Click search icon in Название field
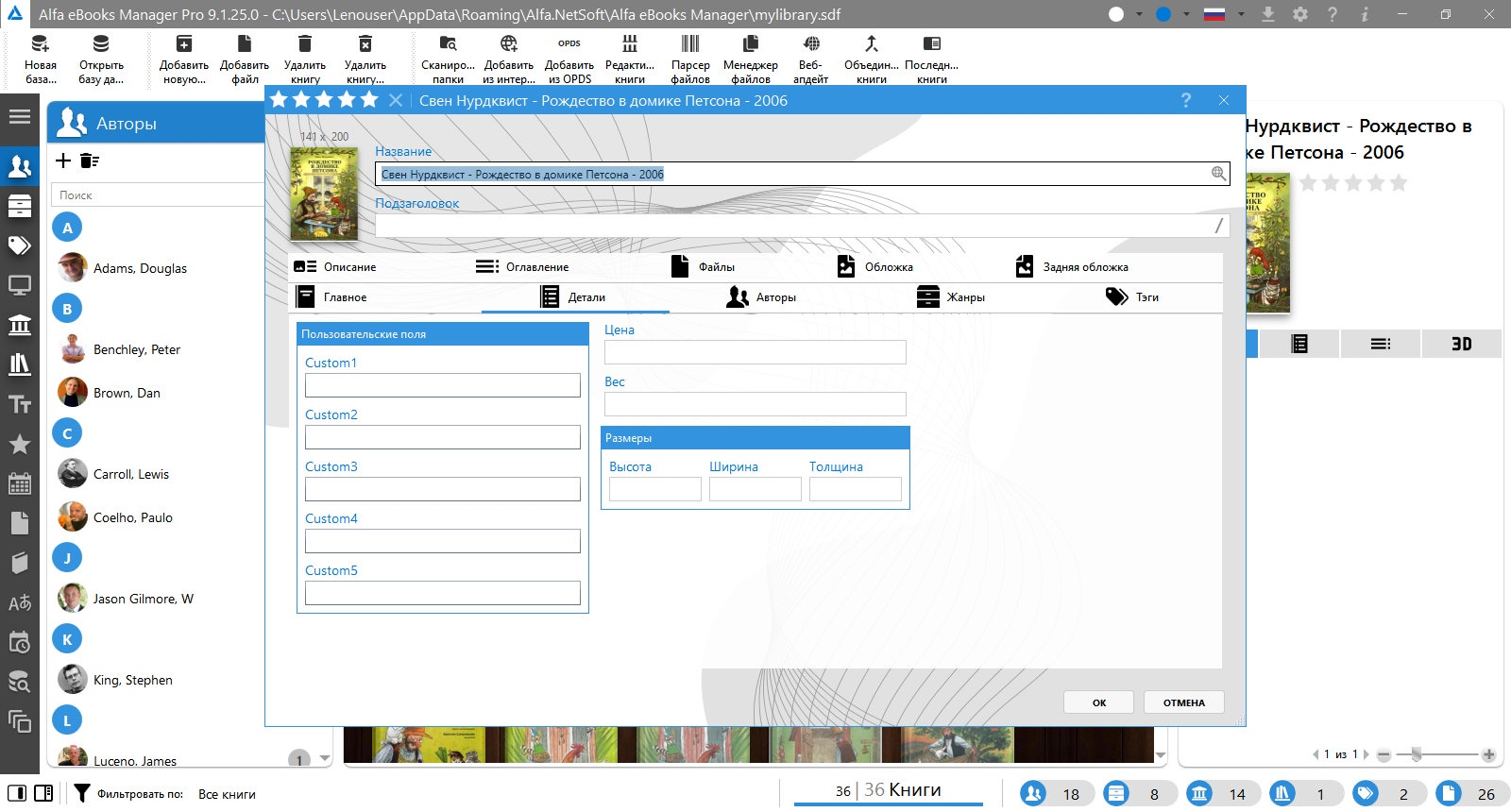The height and width of the screenshot is (812, 1511). click(1218, 174)
